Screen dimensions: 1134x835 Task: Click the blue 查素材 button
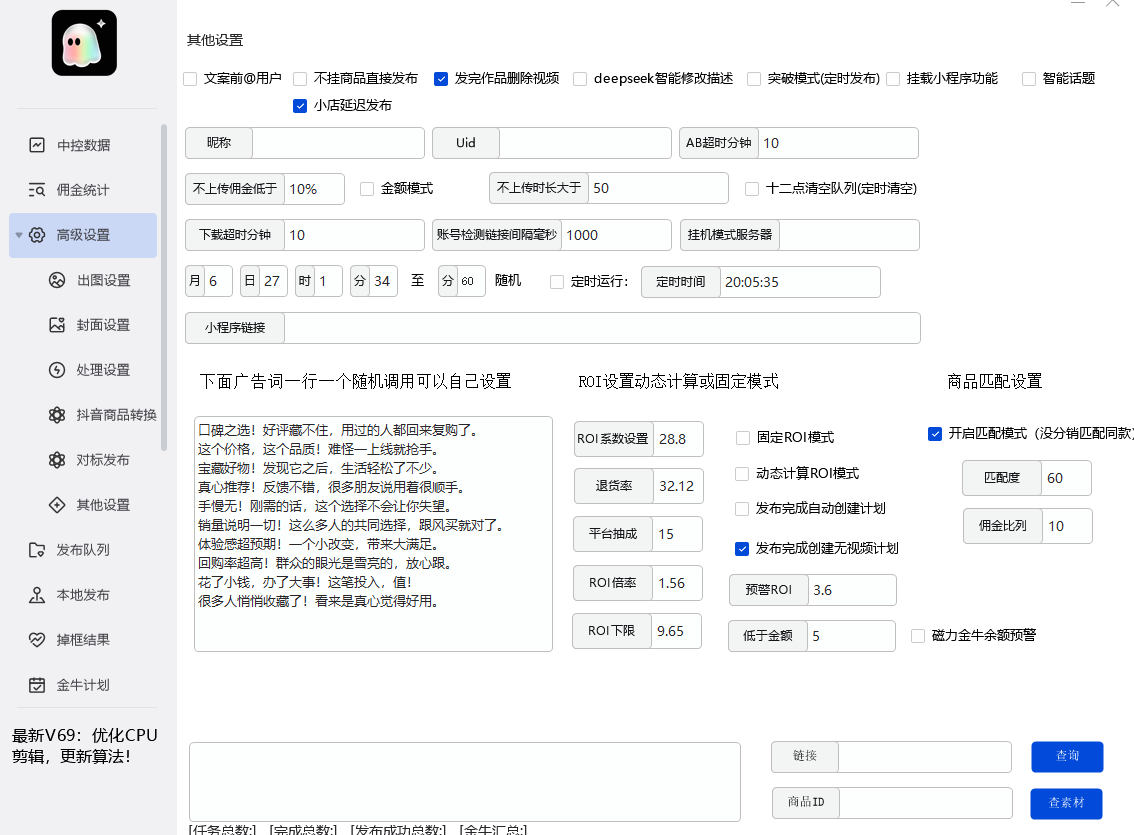coord(1066,803)
